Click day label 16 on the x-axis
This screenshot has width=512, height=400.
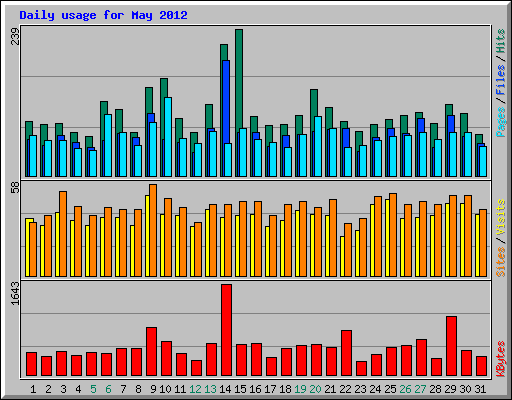(255, 389)
